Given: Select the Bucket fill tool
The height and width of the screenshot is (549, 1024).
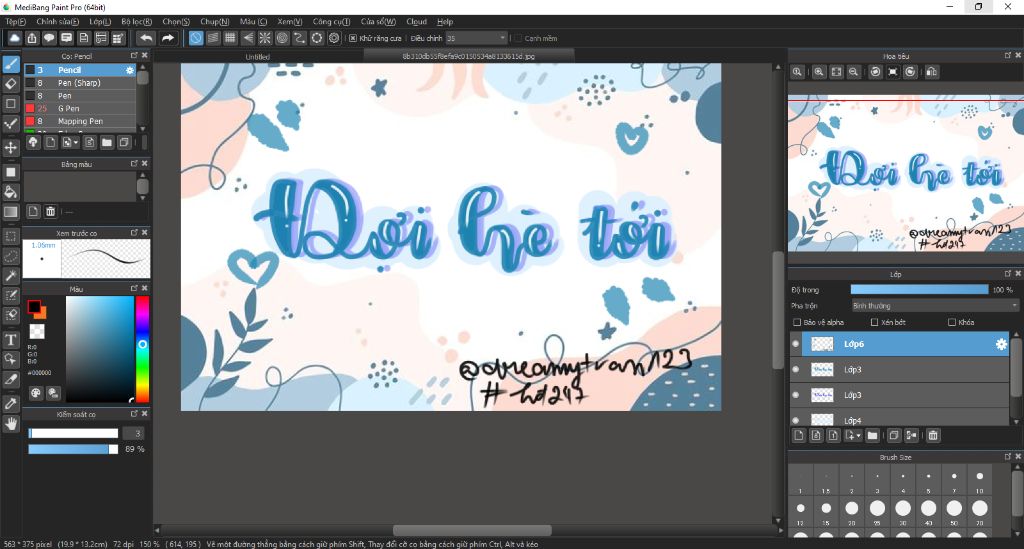Looking at the screenshot, I should click(10, 192).
